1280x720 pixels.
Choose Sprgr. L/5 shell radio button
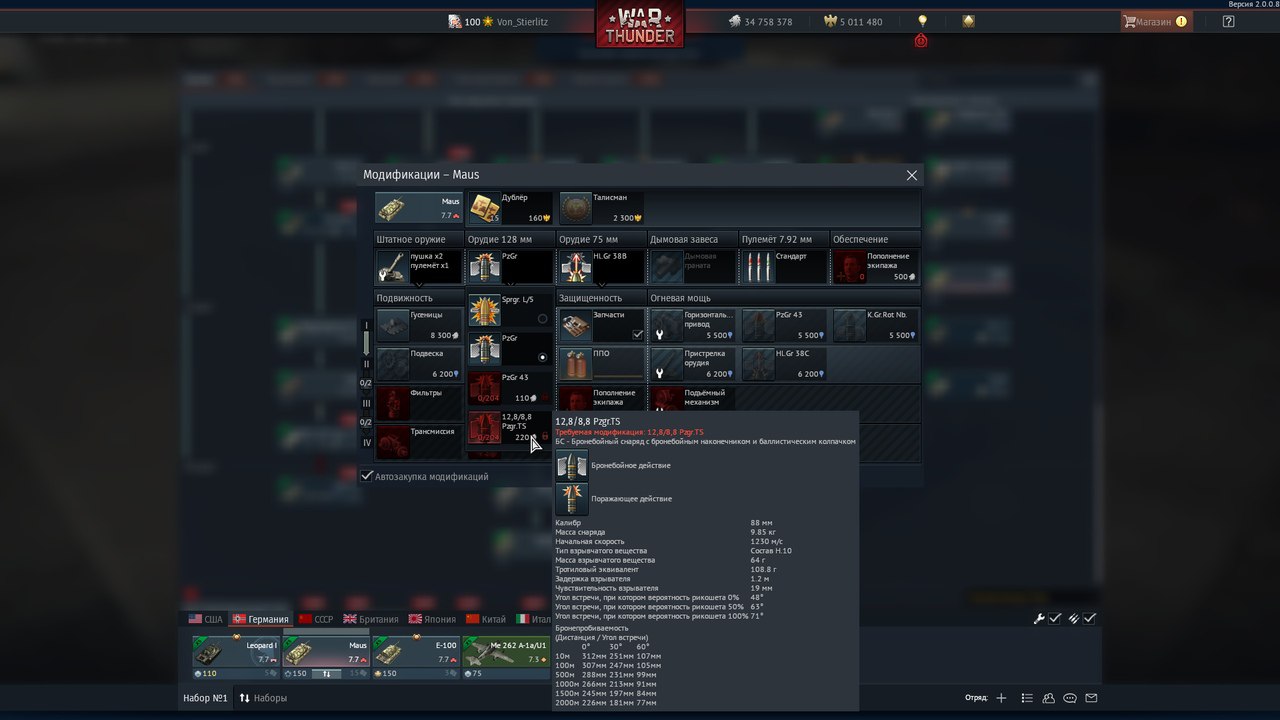(543, 318)
